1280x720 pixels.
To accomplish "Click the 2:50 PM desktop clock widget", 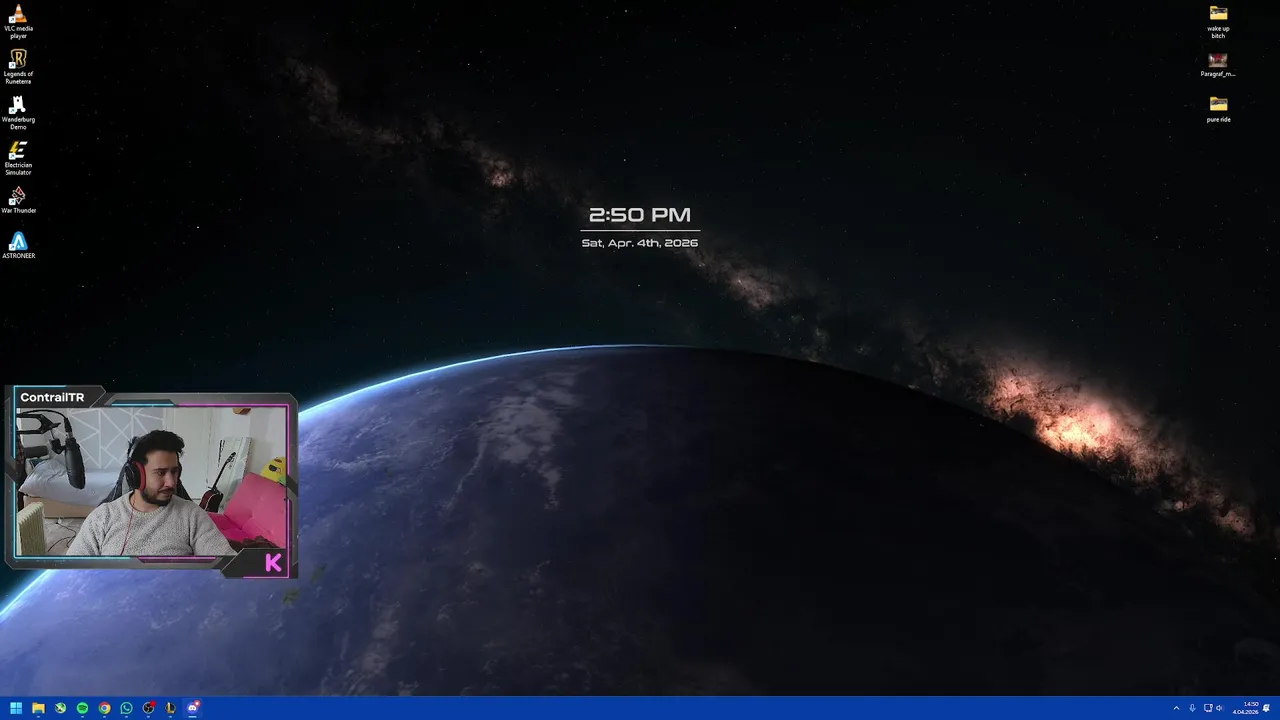I will tap(640, 215).
